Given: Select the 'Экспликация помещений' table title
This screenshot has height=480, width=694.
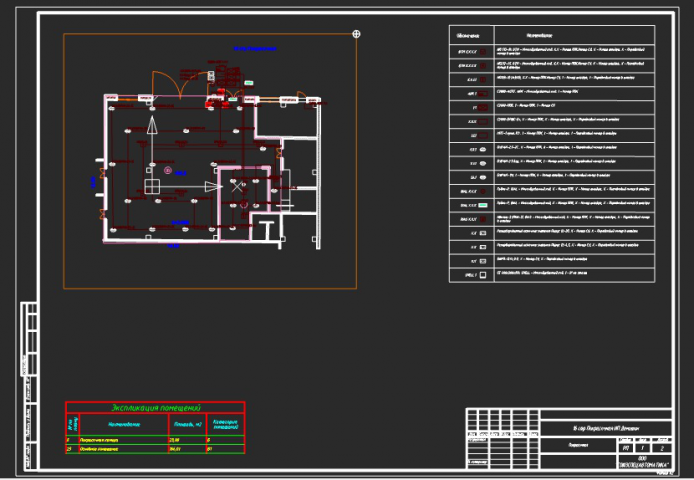Looking at the screenshot, I should (x=156, y=407).
